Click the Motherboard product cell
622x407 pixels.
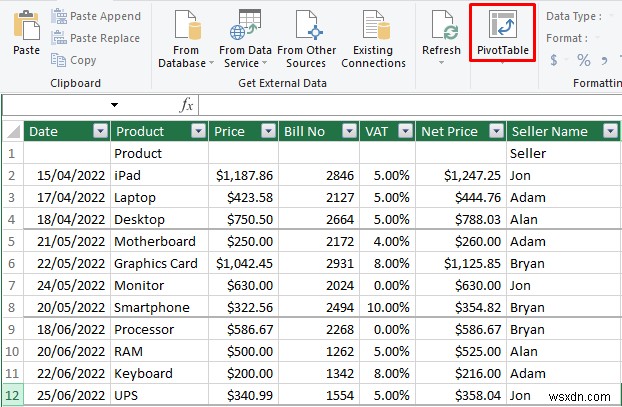159,241
